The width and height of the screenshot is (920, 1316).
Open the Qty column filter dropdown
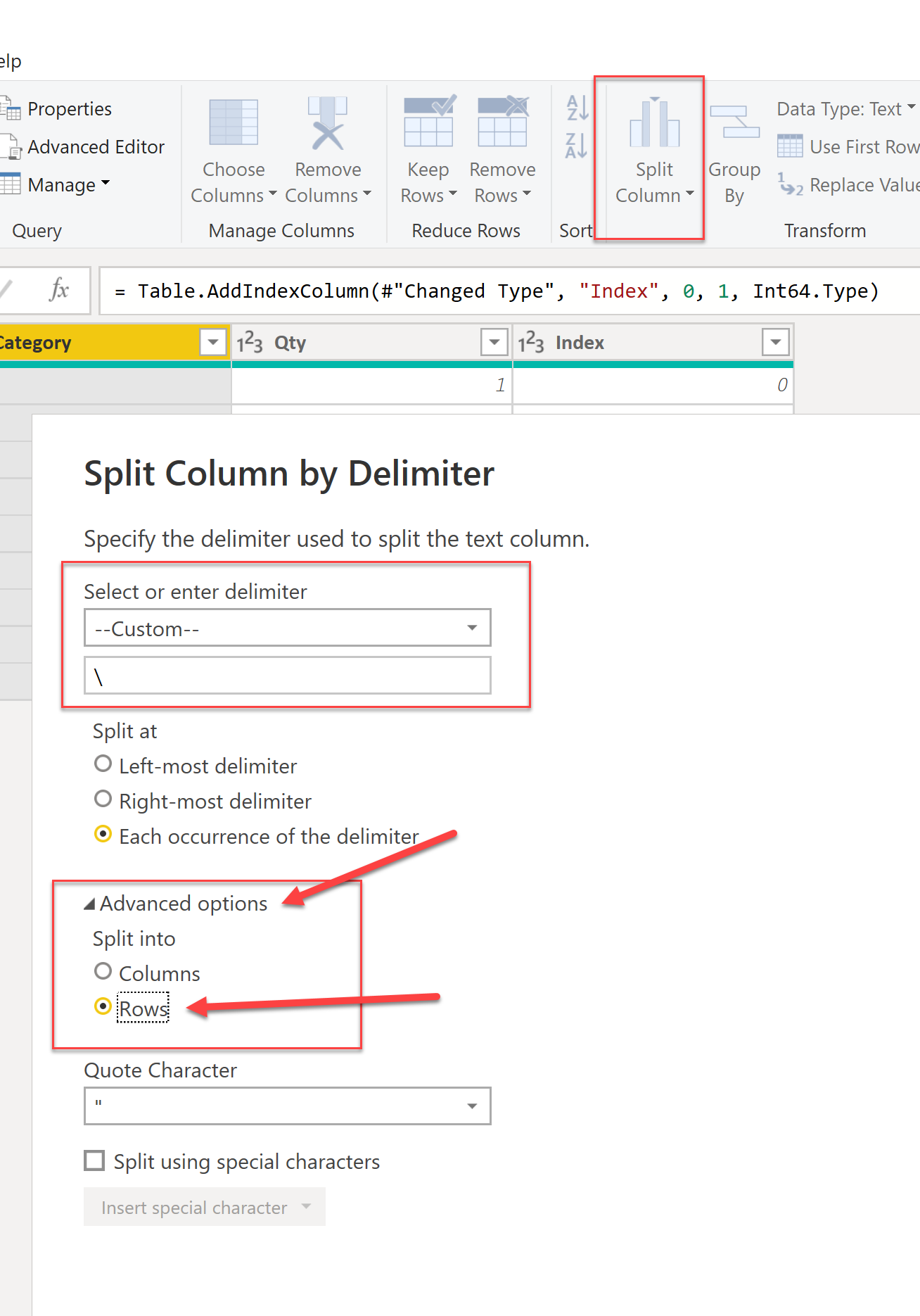[x=494, y=343]
